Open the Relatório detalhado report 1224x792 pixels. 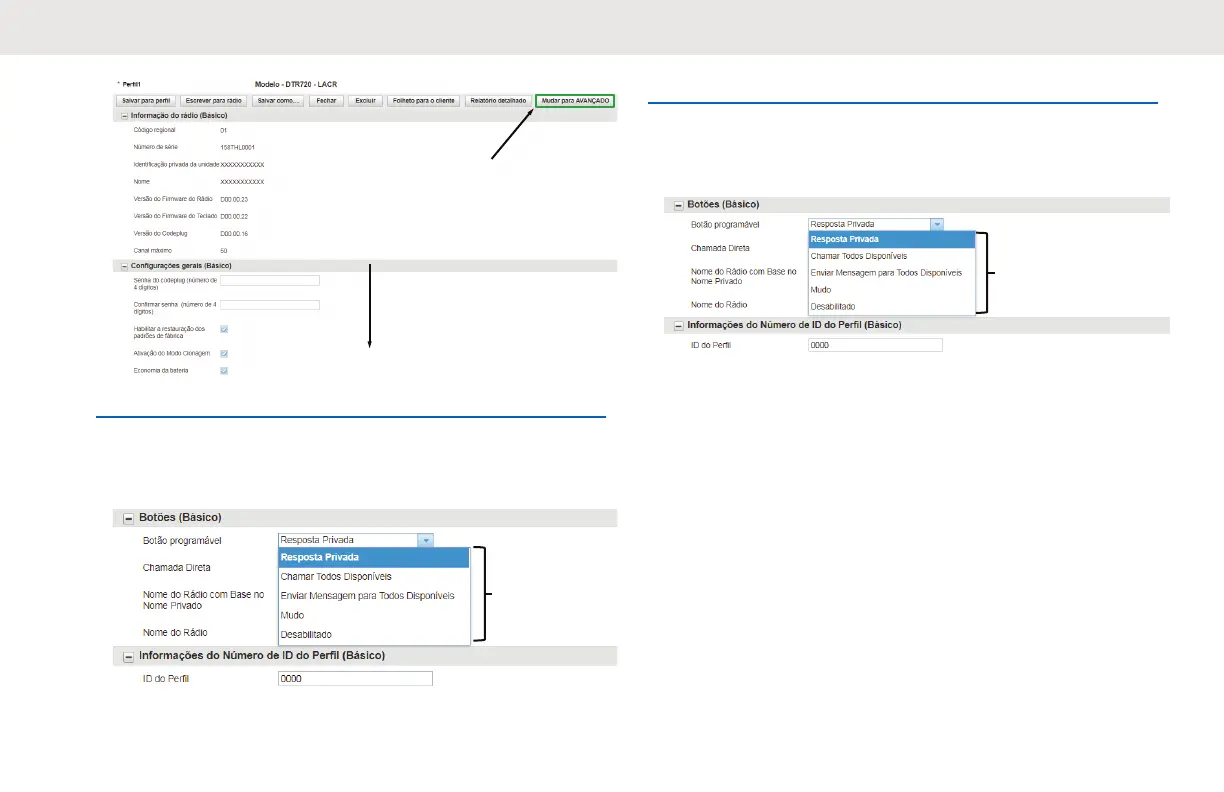point(497,101)
